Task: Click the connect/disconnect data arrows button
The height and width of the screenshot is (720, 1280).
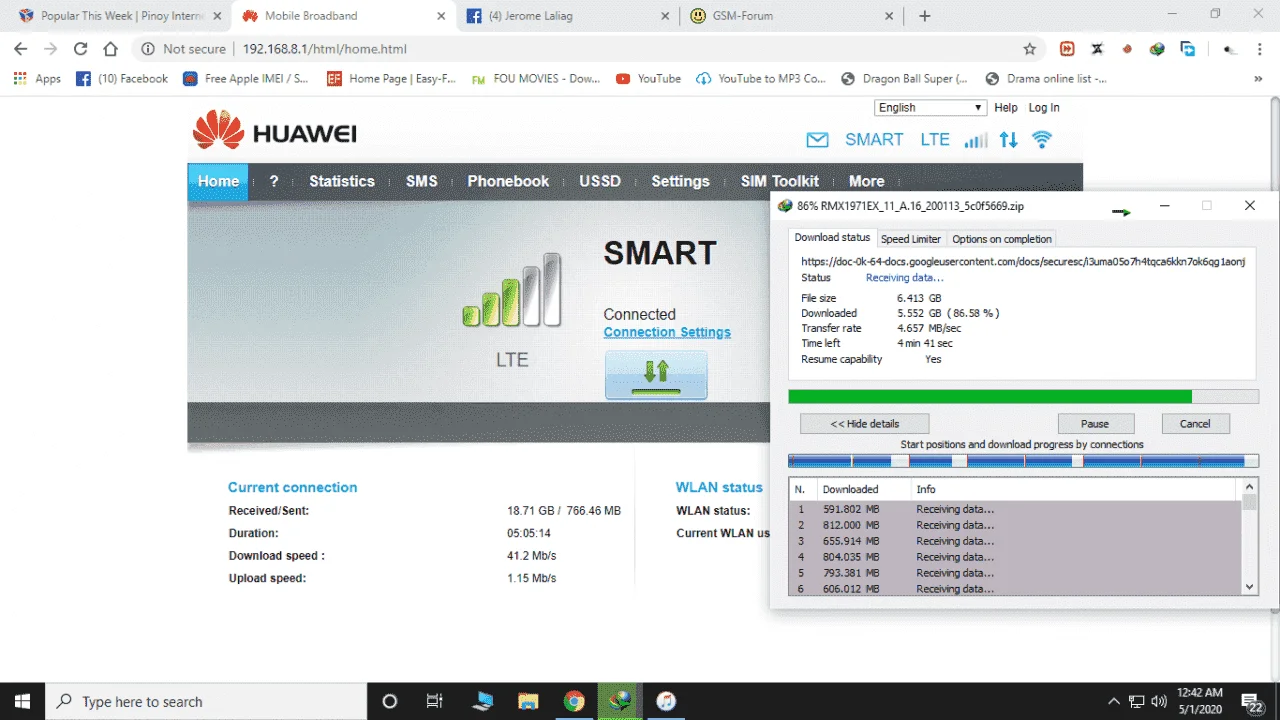Action: click(x=656, y=375)
